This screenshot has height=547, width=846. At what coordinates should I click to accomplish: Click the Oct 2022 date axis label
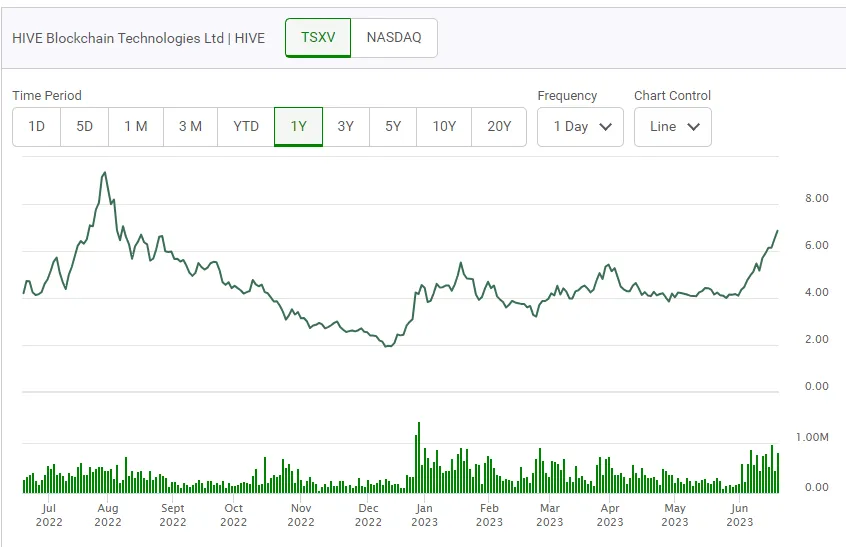[x=234, y=515]
